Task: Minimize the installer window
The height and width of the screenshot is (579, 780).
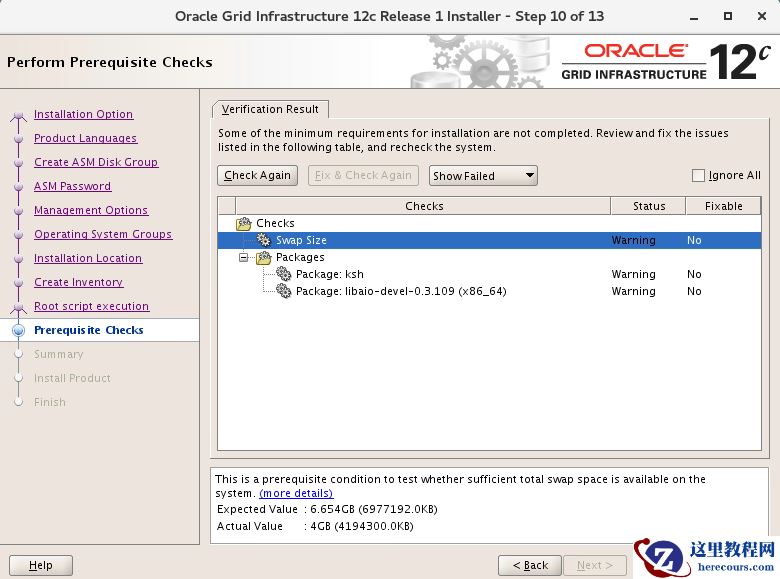Action: click(694, 17)
